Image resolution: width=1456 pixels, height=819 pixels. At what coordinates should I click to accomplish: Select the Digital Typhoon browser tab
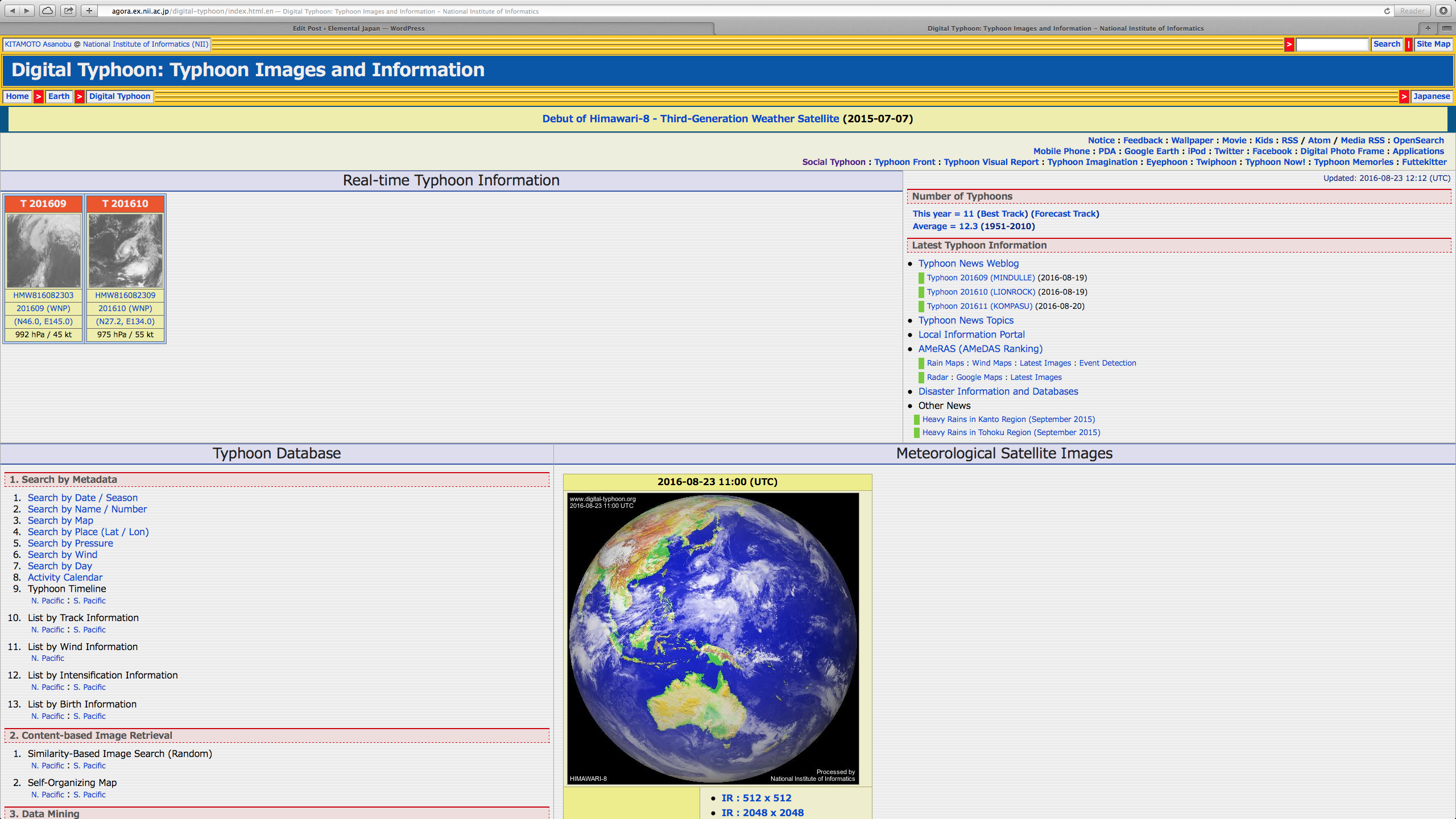pos(1065,28)
